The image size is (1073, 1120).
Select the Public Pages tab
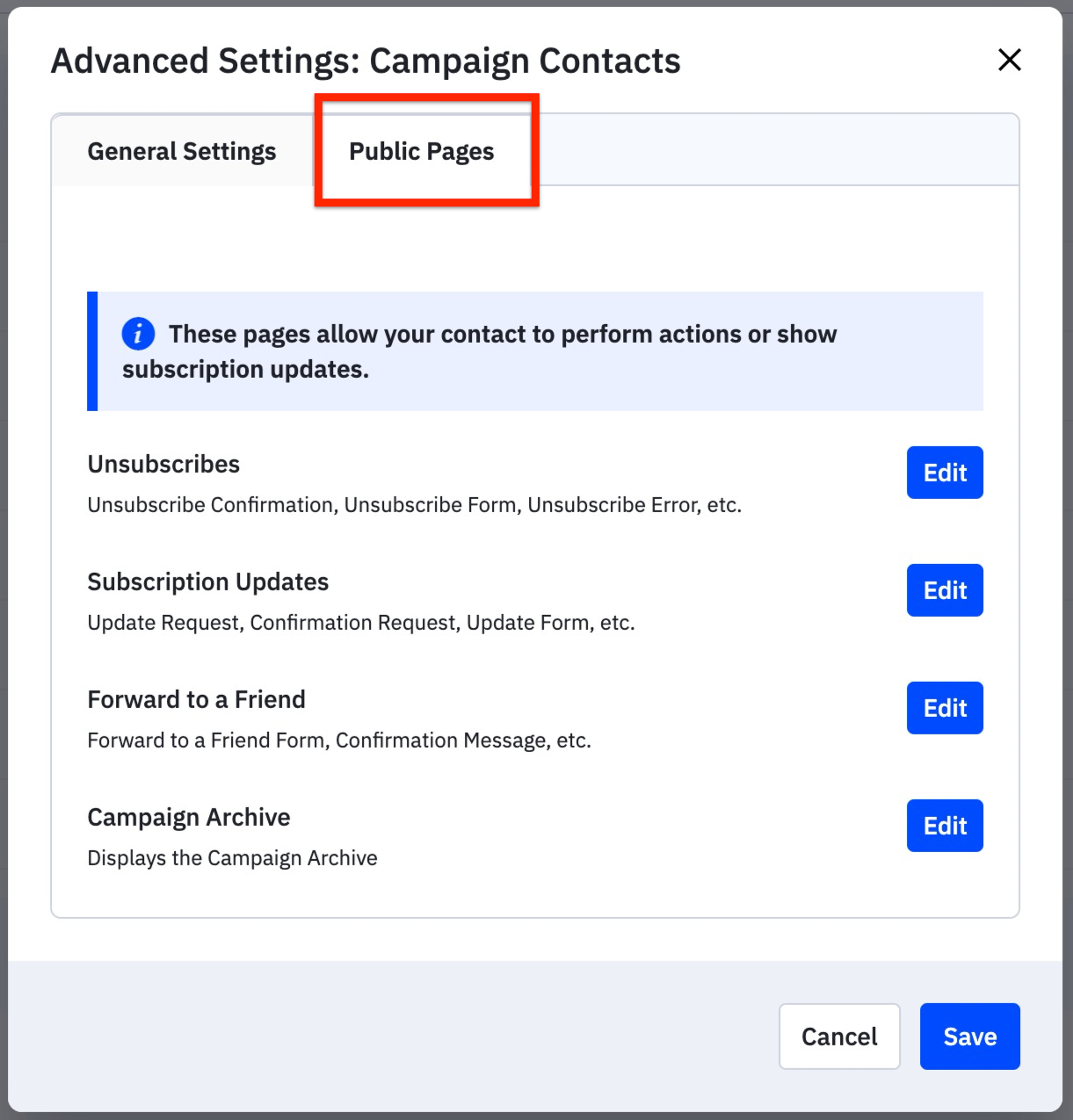click(x=422, y=151)
